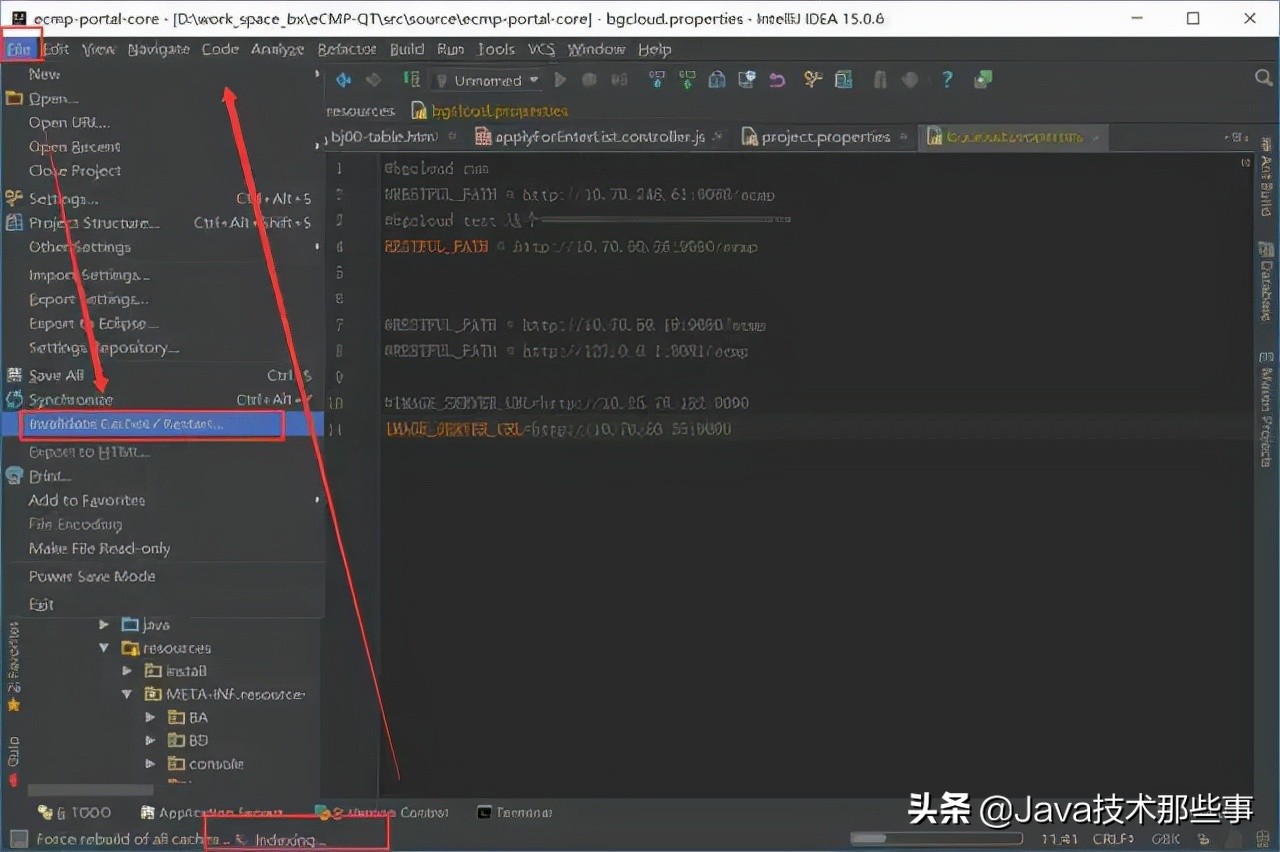Choose Open... from File menu
The width and height of the screenshot is (1280, 852).
(162, 98)
